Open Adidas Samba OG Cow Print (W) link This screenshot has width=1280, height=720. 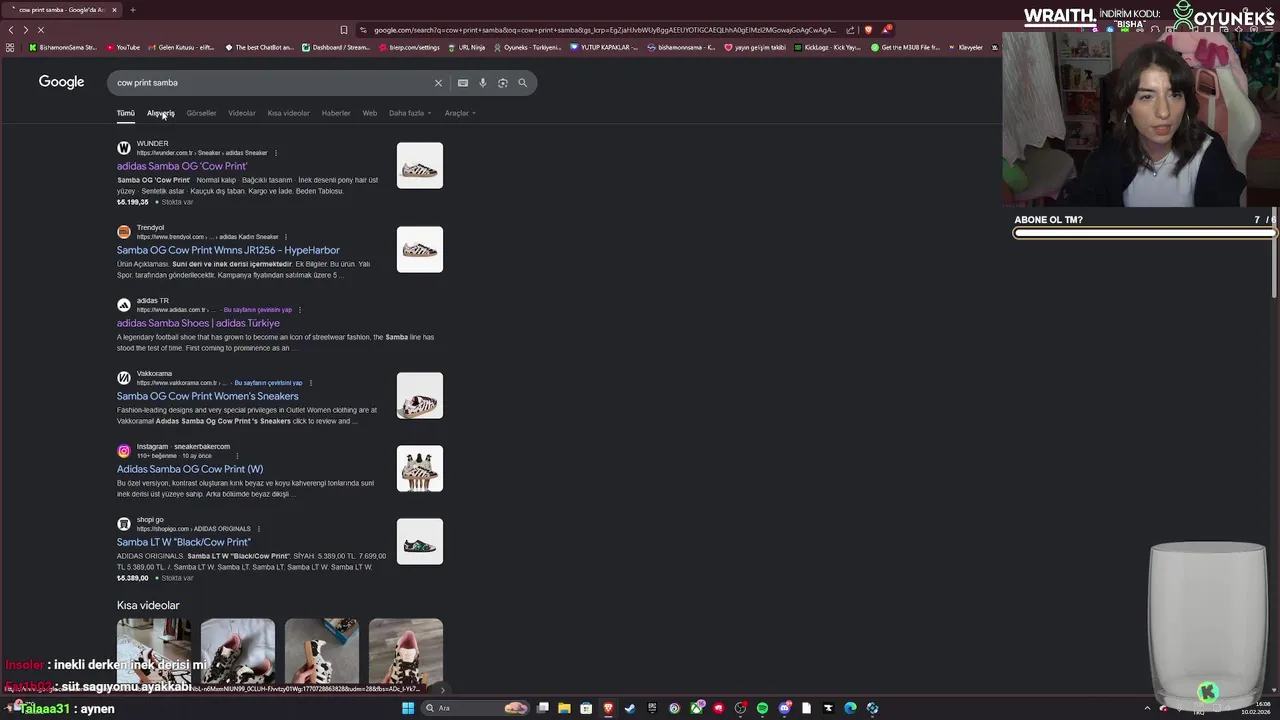pos(190,469)
